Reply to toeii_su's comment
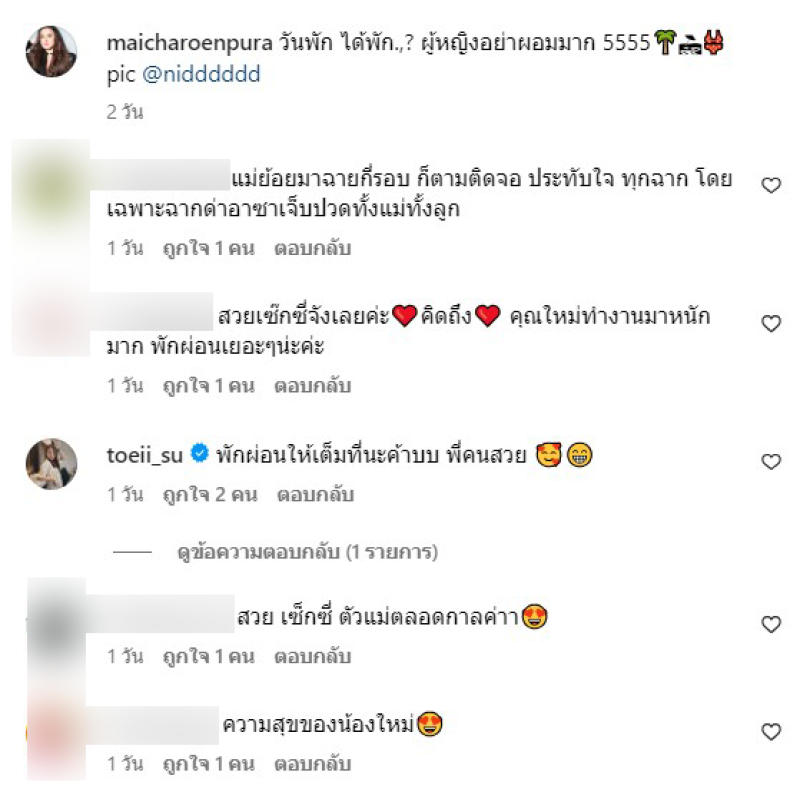This screenshot has width=800, height=805. 315,495
